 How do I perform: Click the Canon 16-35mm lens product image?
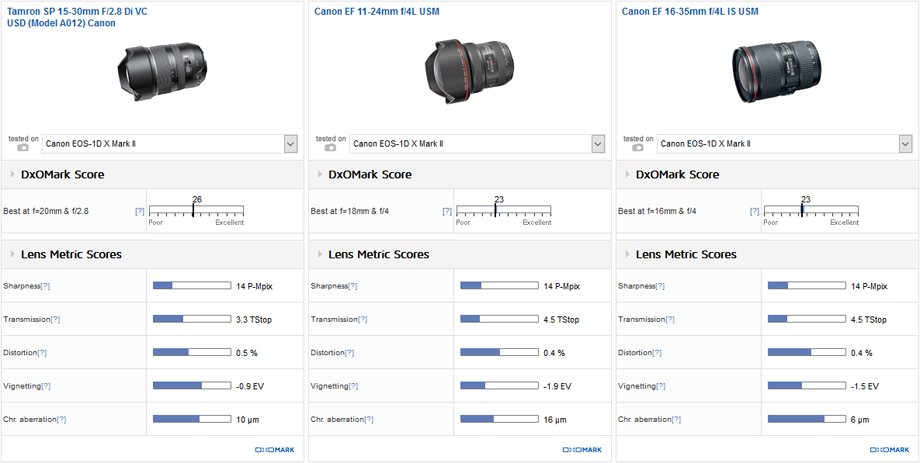[x=777, y=71]
